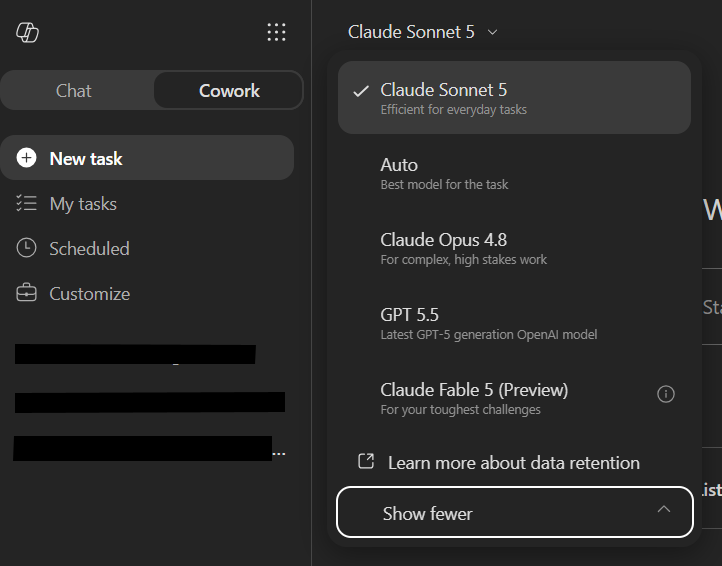The height and width of the screenshot is (566, 722).
Task: Click the clock icon beside Scheduled
Action: (x=26, y=248)
